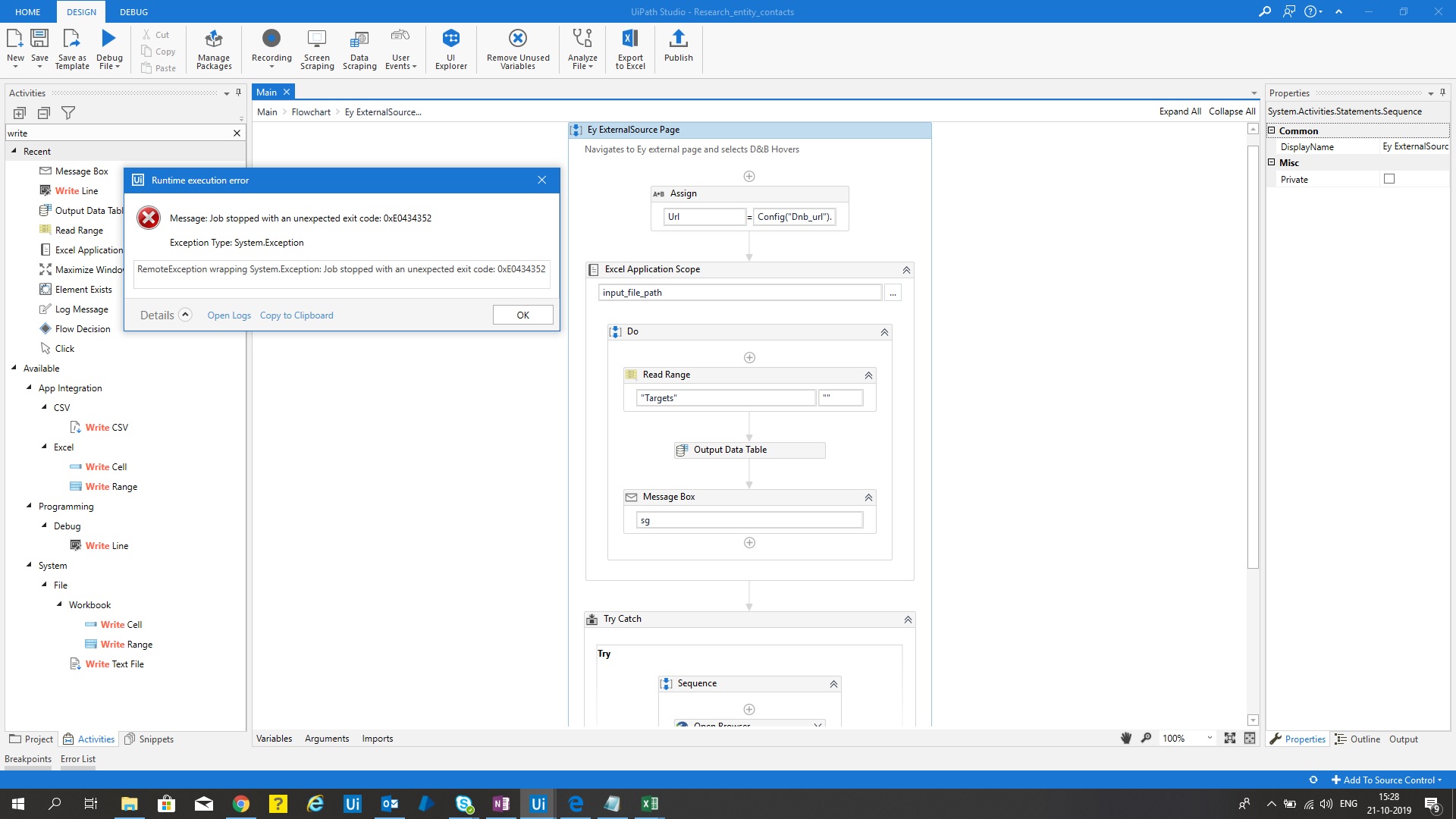
Task: Launch Screen Scraping tool
Action: pyautogui.click(x=317, y=49)
